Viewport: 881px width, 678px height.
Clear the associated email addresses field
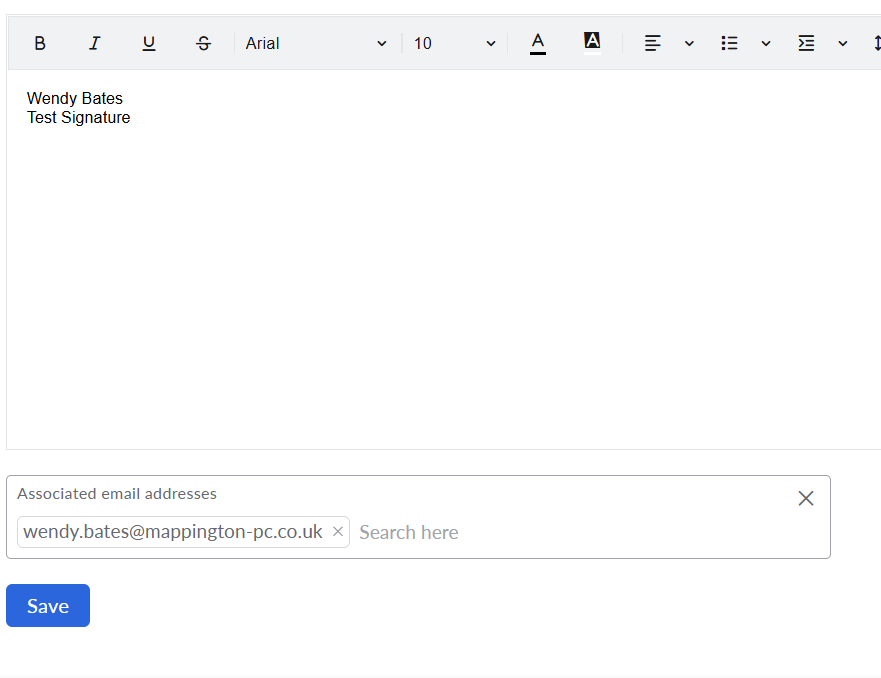pyautogui.click(x=806, y=498)
